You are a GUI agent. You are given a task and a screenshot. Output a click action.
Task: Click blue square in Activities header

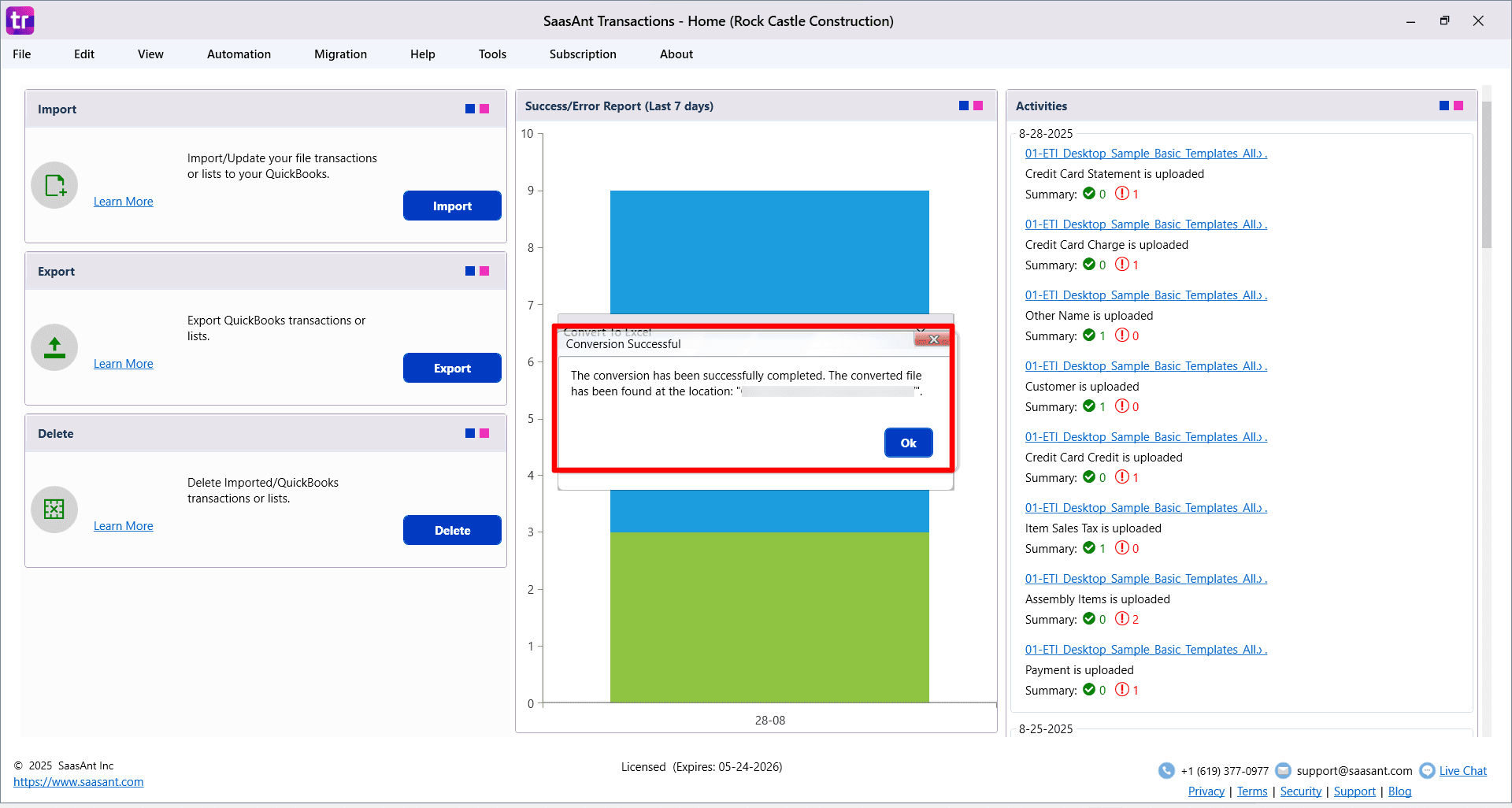pyautogui.click(x=1444, y=106)
